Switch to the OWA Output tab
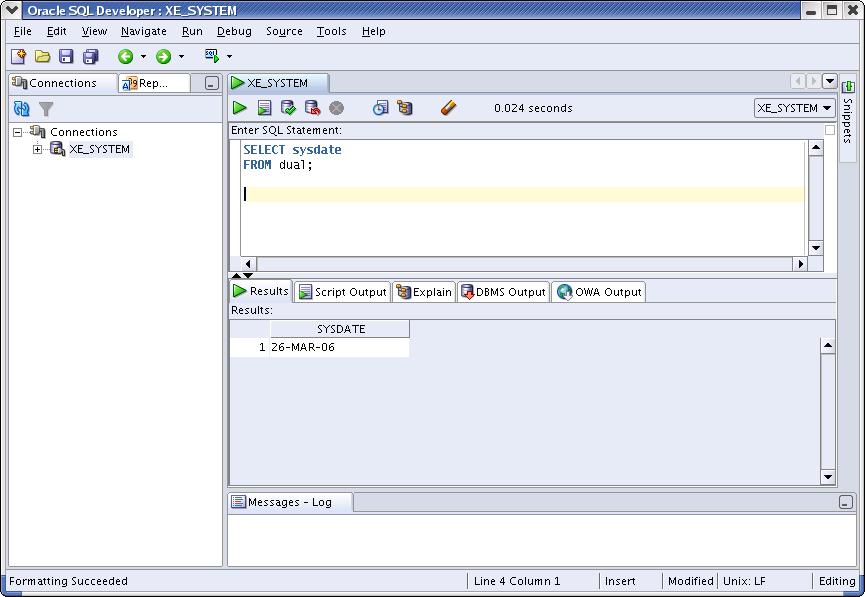This screenshot has height=597, width=865. (599, 292)
